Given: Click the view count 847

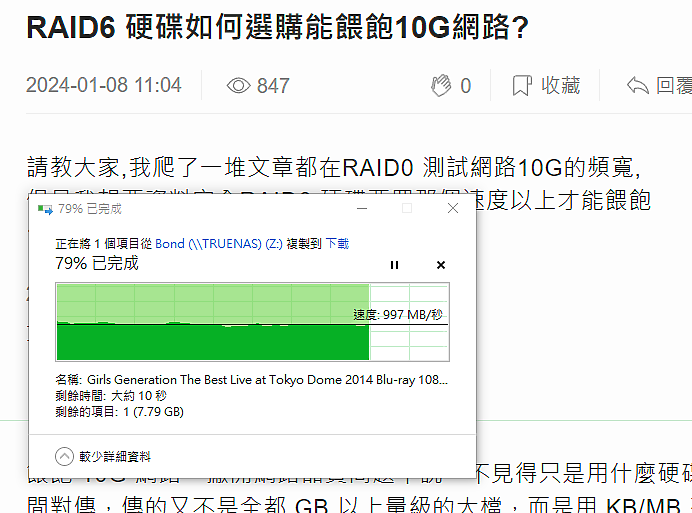Looking at the screenshot, I should pos(273,86).
